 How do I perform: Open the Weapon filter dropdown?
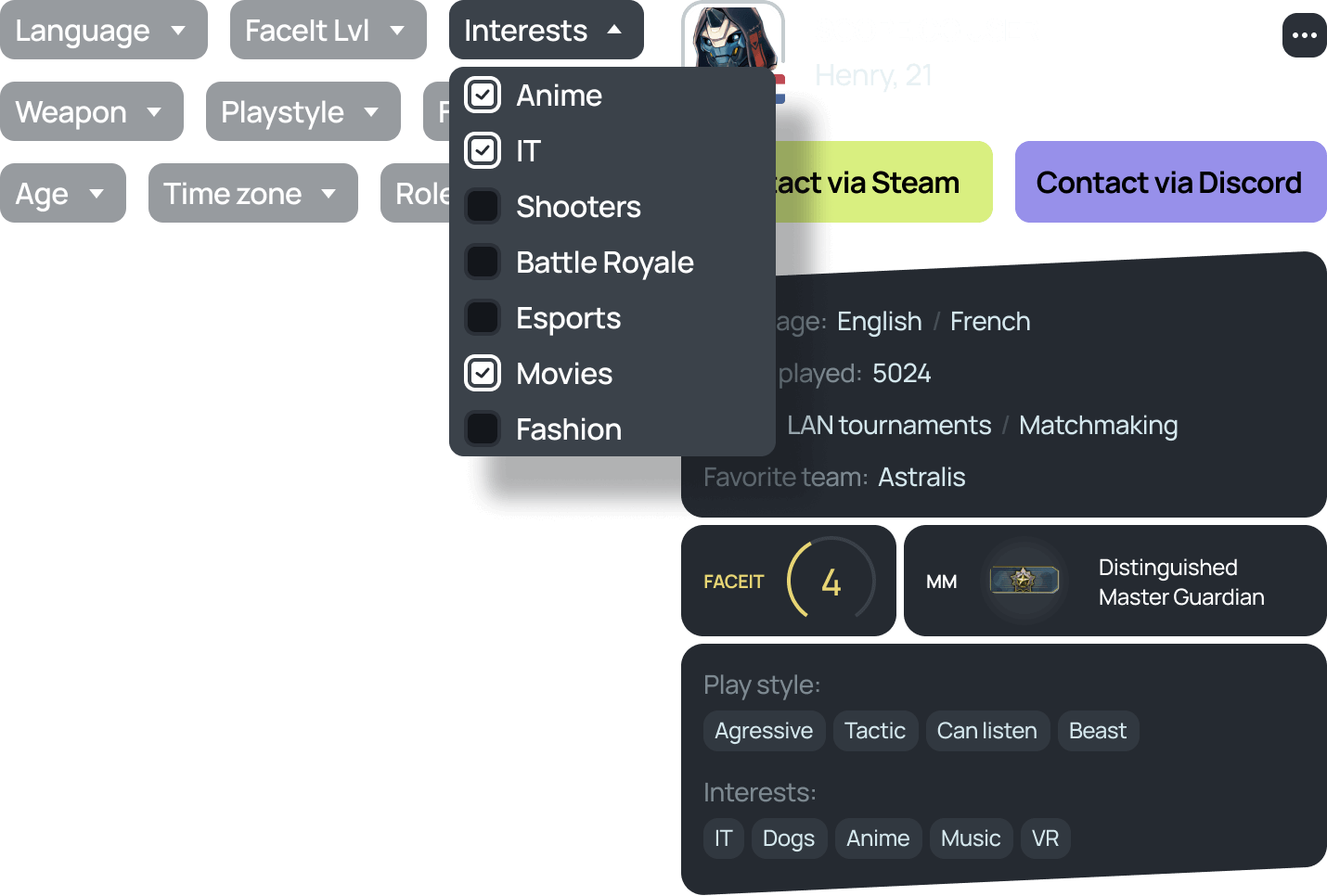[x=92, y=111]
